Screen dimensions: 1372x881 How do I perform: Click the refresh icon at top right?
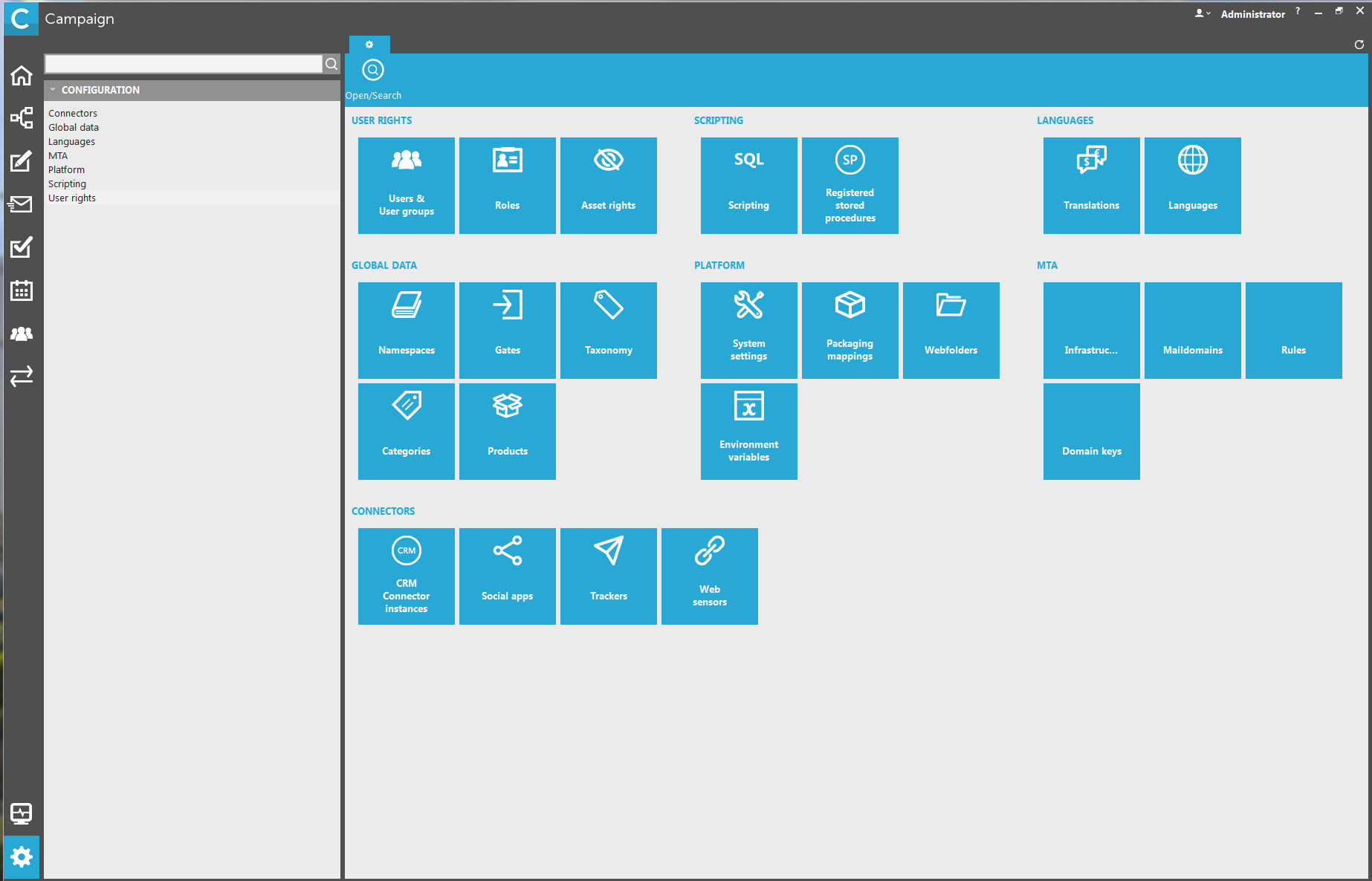(1359, 45)
